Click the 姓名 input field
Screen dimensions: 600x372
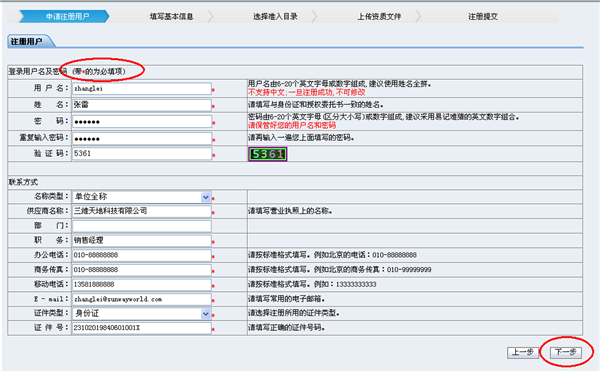coord(142,105)
